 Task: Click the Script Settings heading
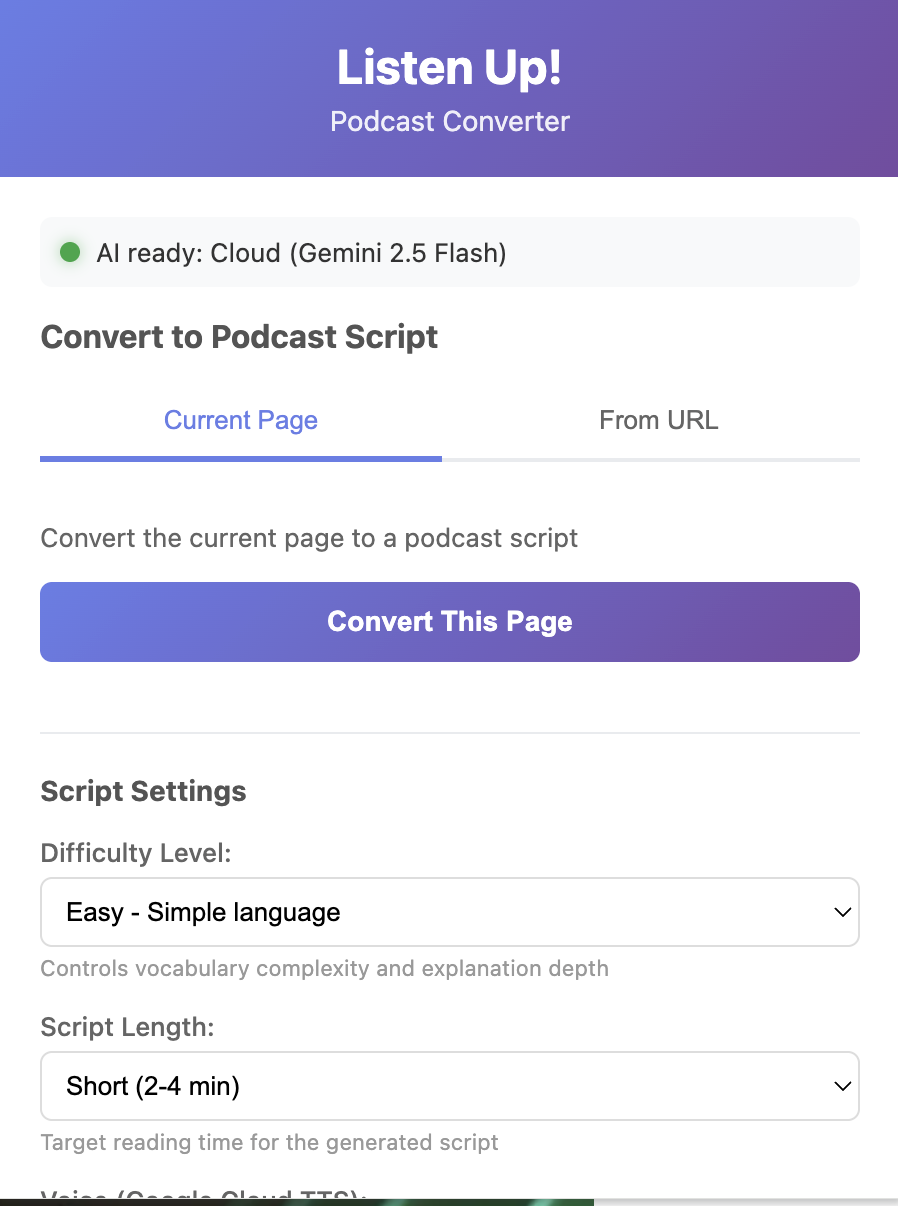click(143, 791)
